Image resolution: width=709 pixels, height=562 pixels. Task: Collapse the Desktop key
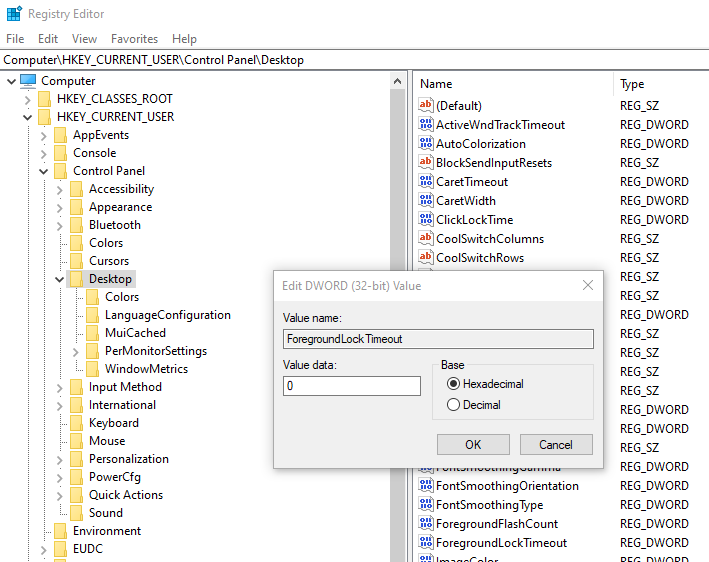coord(60,279)
